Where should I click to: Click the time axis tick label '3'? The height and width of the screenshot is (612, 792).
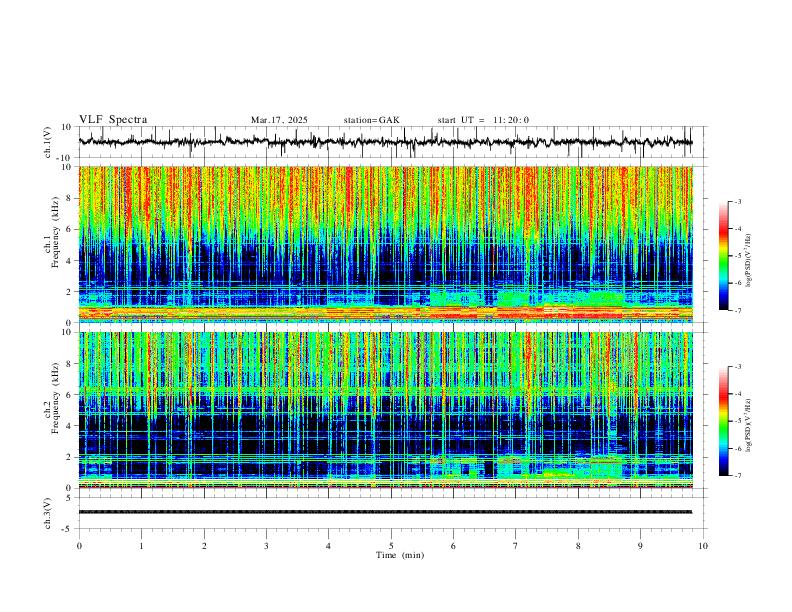(x=266, y=546)
